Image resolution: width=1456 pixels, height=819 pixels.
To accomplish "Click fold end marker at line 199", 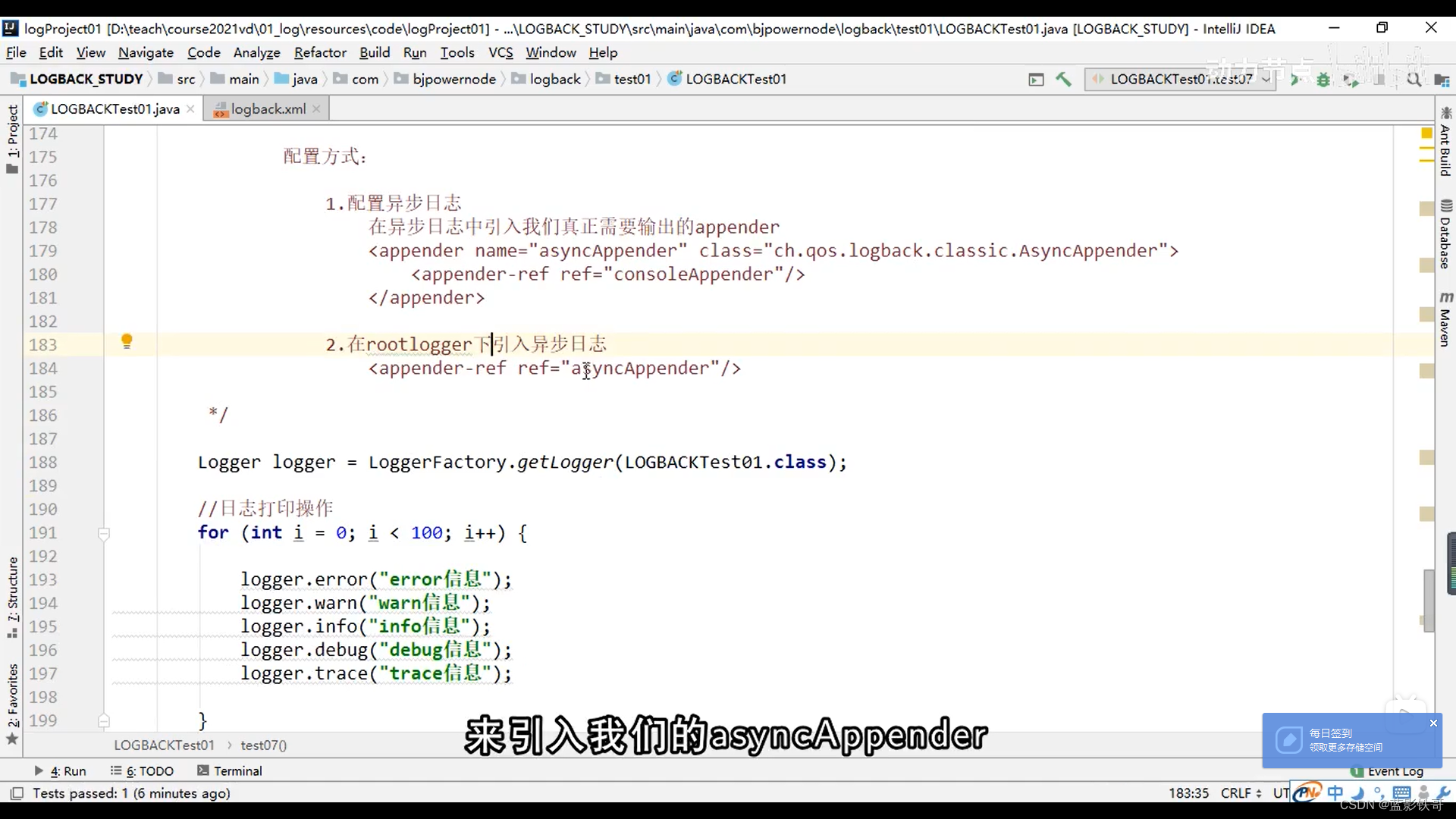I will 104,720.
